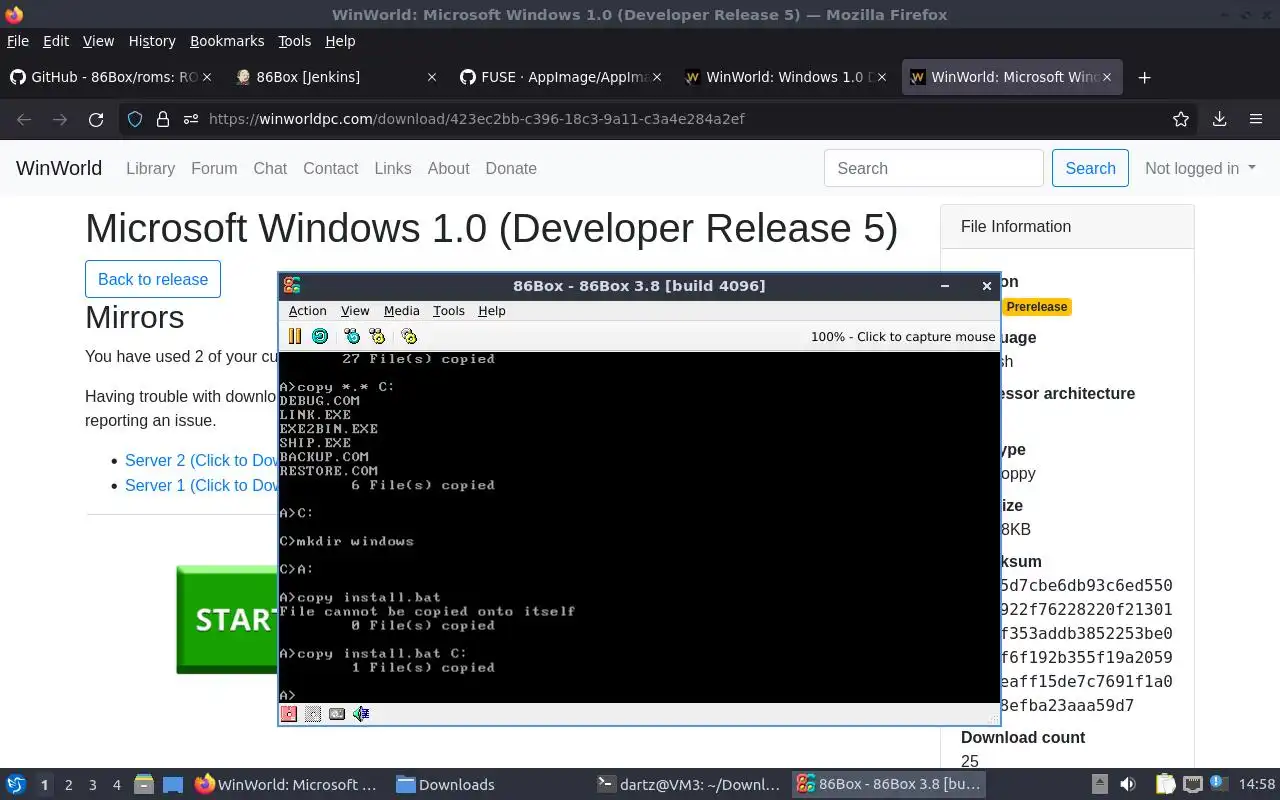The image size is (1280, 800).
Task: Open the volume icon in system tray
Action: click(x=1128, y=785)
